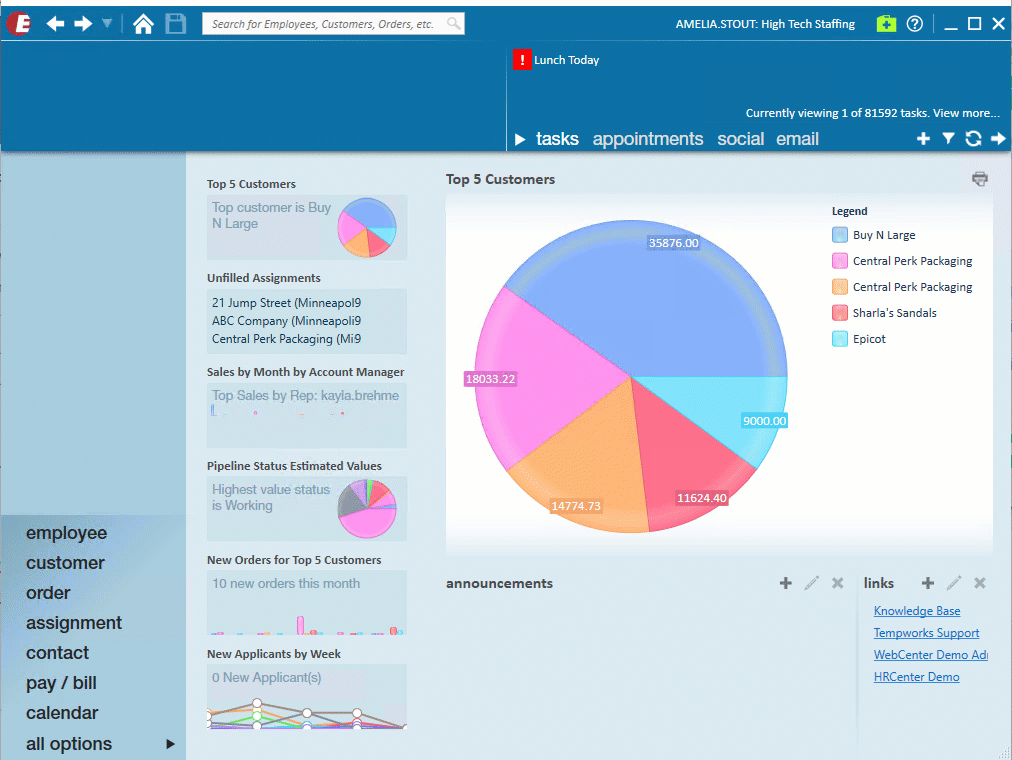This screenshot has width=1012, height=760.
Task: Click the red alert icon beside Lunch Today
Action: click(522, 59)
